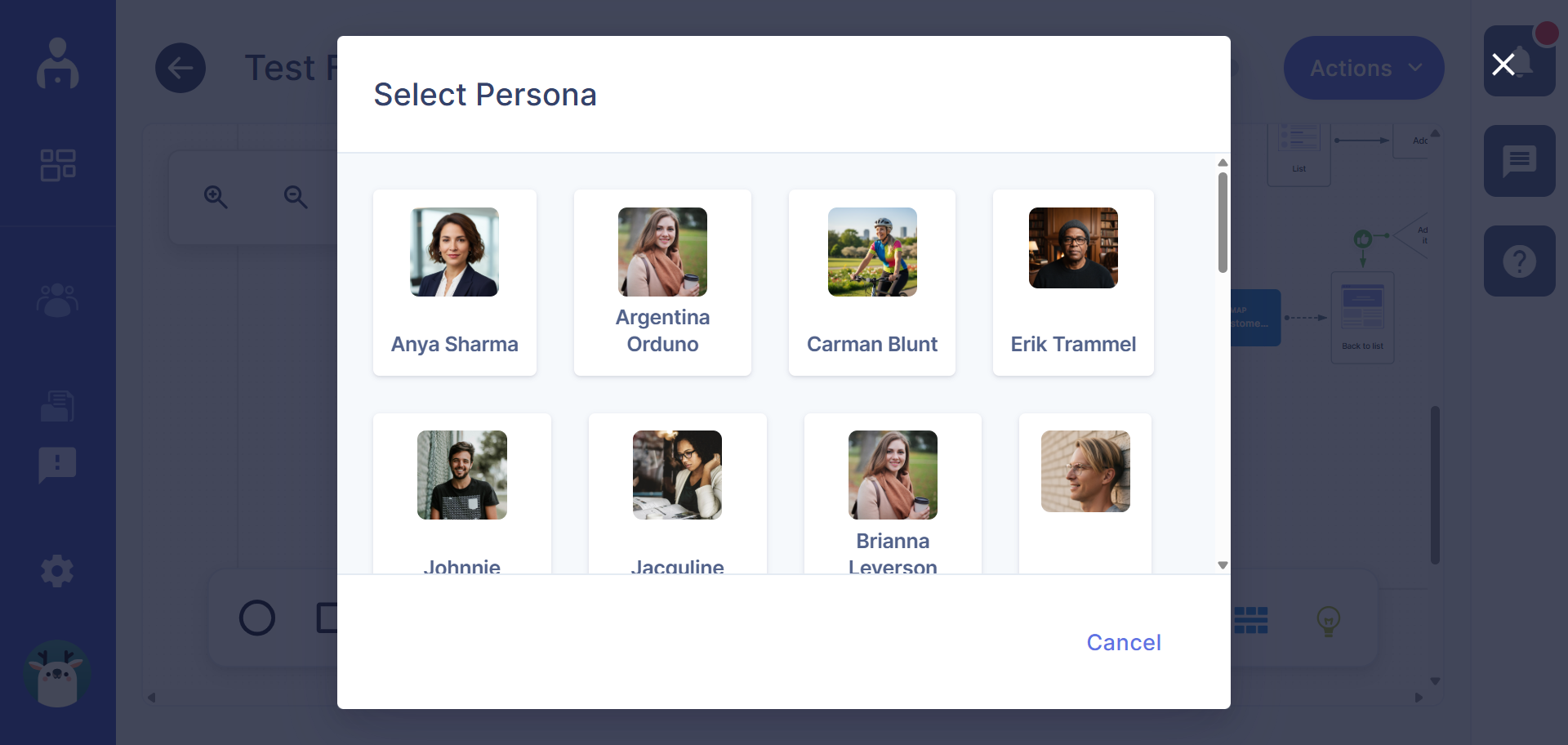Open the Actions dropdown
Viewport: 1568px width, 745px height.
1363,68
